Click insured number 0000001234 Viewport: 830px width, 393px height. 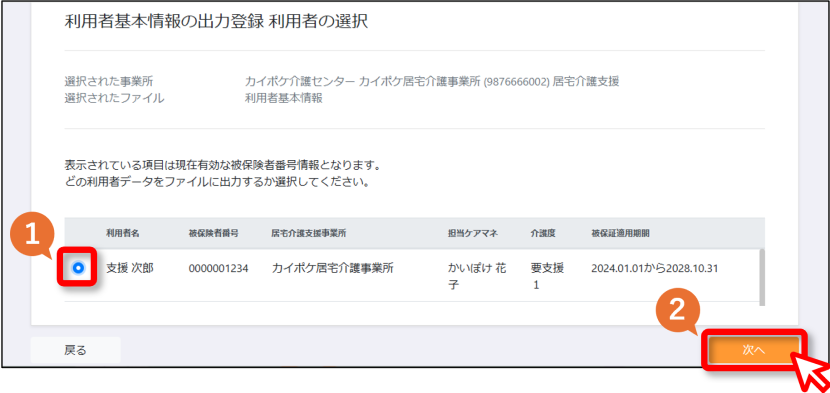point(219,269)
